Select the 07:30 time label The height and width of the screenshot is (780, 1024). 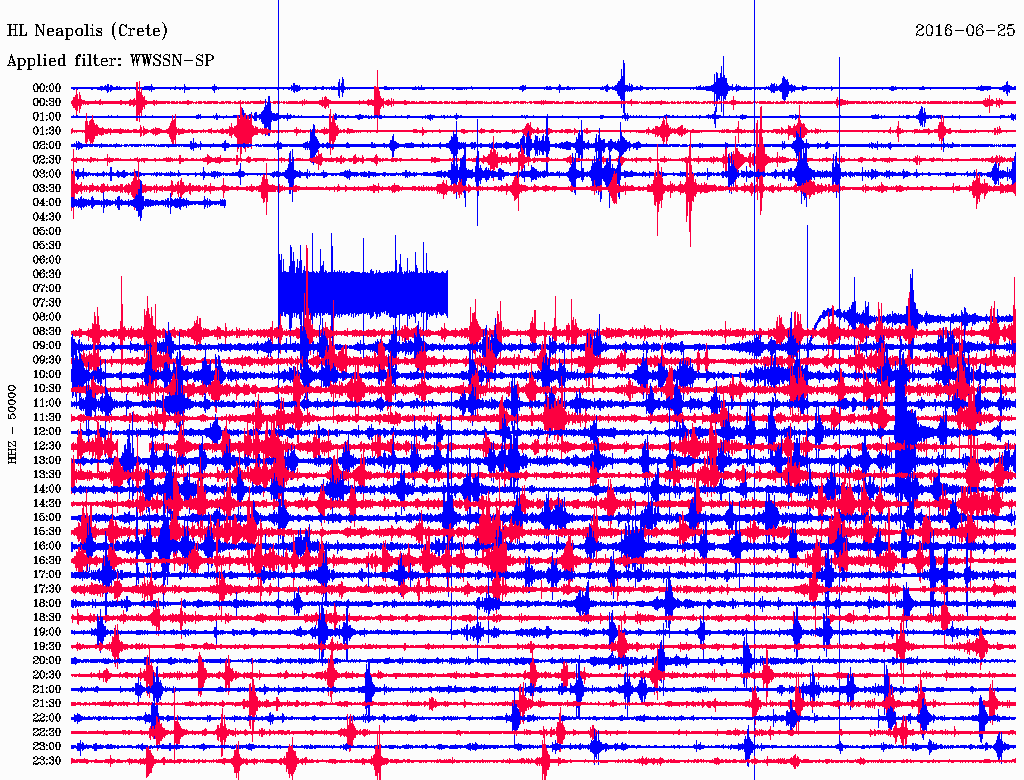tap(47, 303)
